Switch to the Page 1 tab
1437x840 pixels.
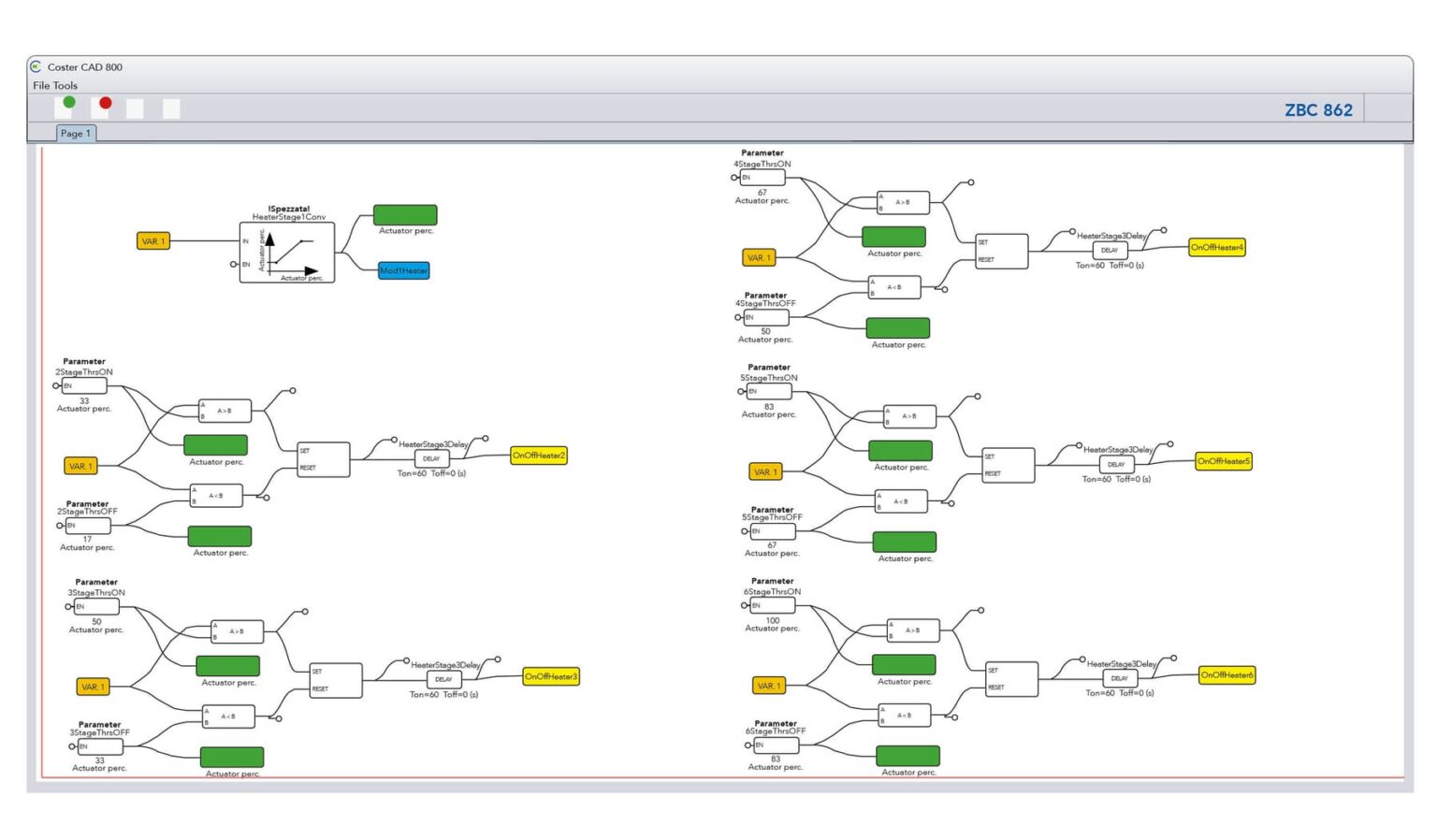tap(76, 133)
